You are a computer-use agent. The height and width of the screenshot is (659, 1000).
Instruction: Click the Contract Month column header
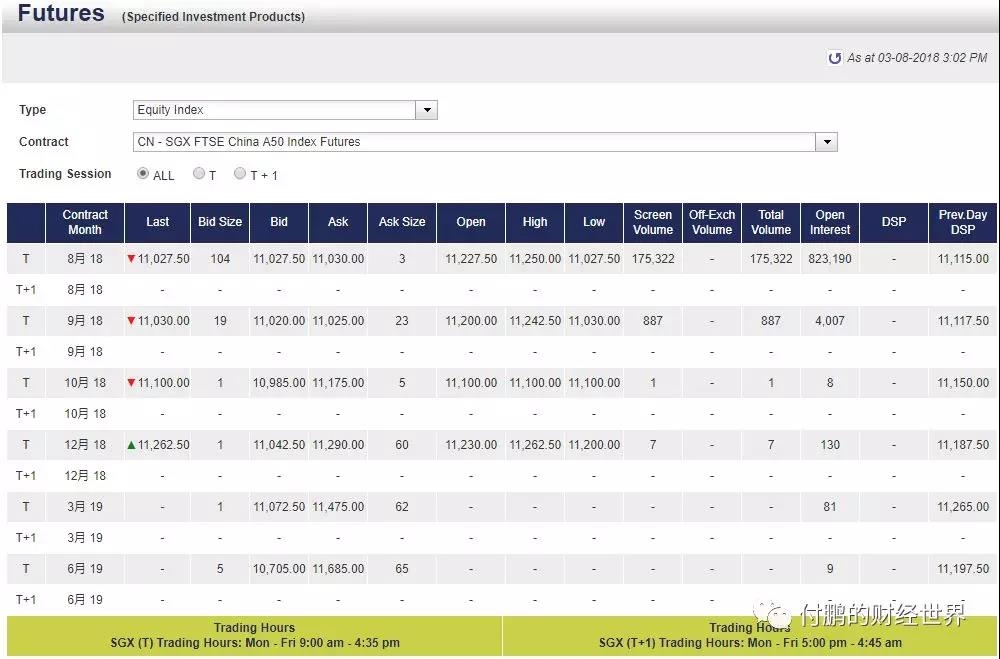click(x=85, y=222)
